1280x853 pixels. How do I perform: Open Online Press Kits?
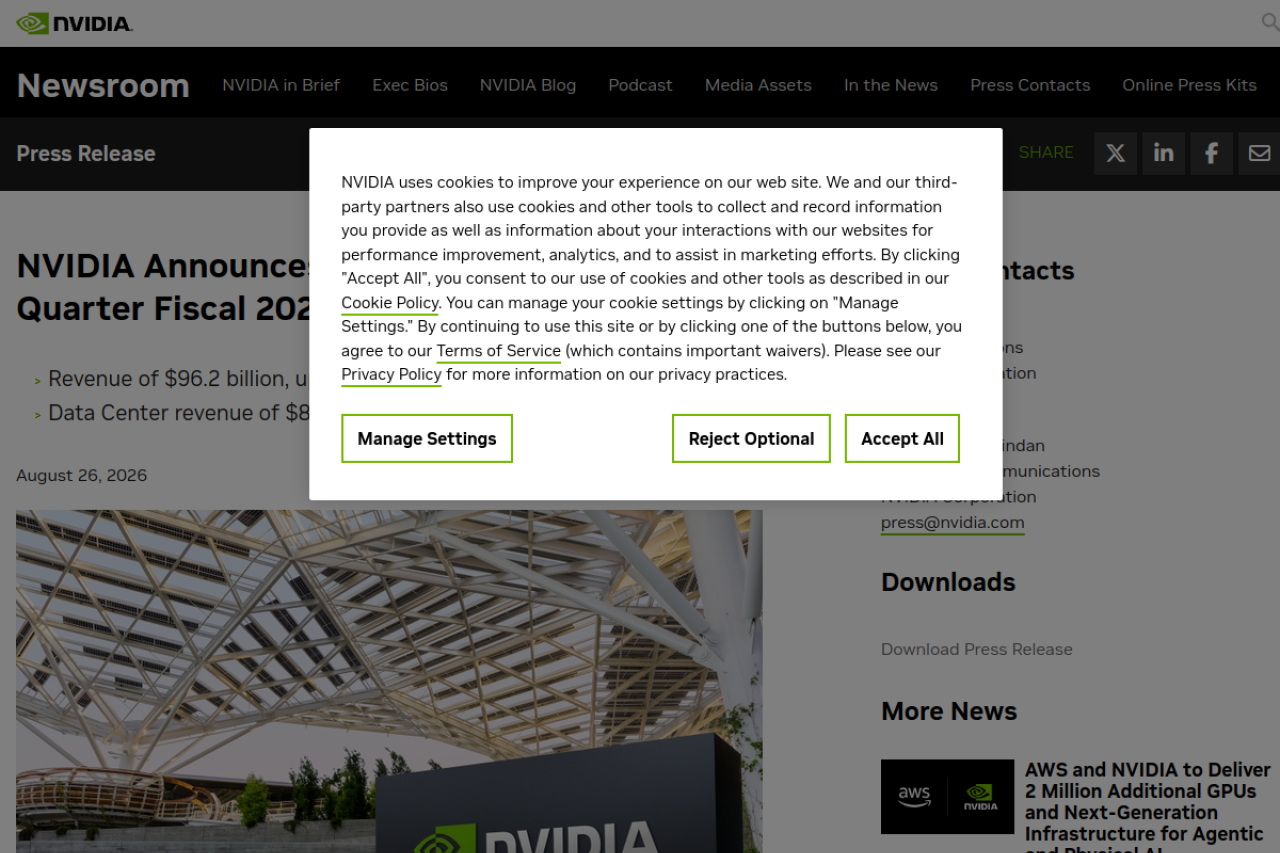(x=1189, y=85)
